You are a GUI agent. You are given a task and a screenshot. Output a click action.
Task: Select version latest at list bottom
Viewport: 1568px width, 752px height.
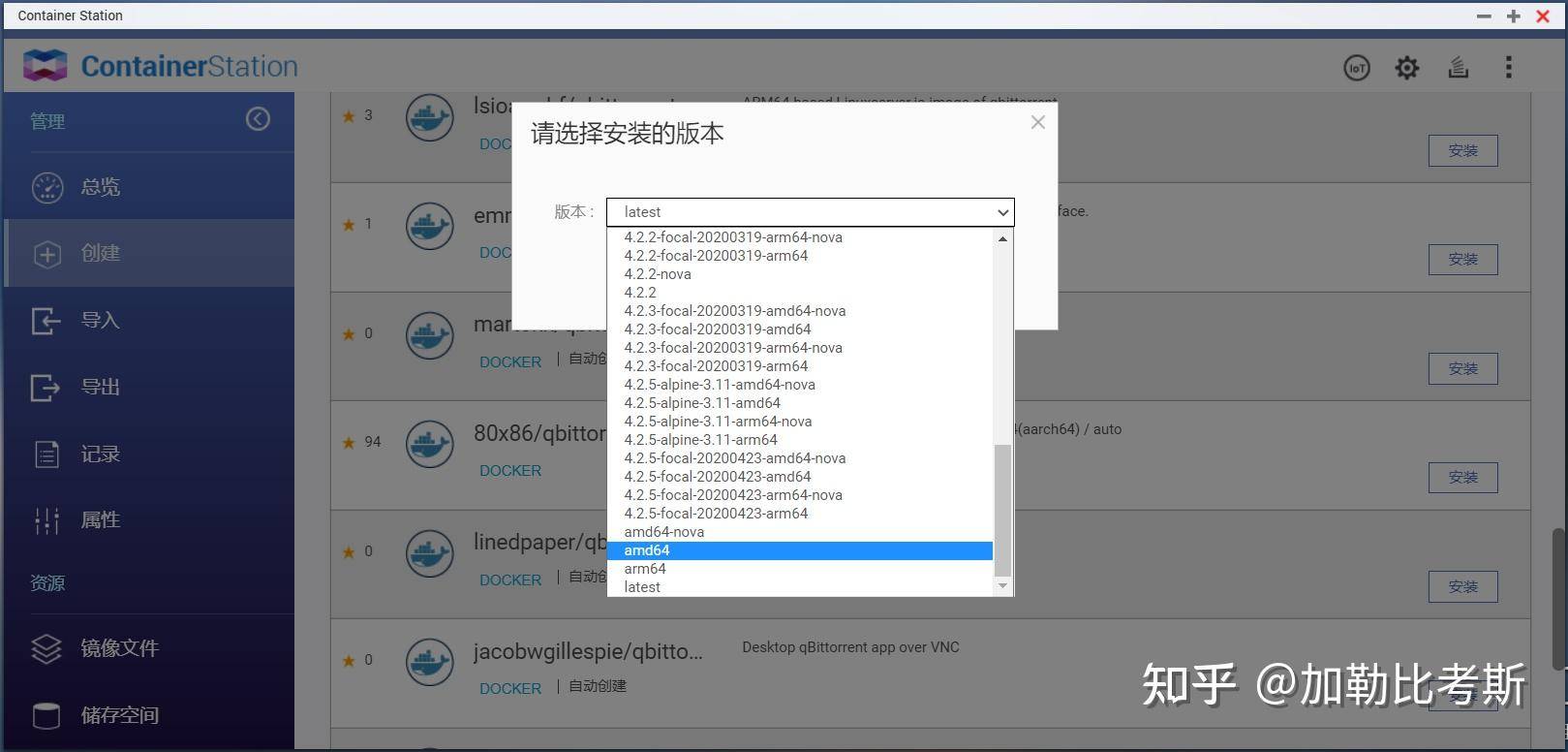pyautogui.click(x=800, y=587)
